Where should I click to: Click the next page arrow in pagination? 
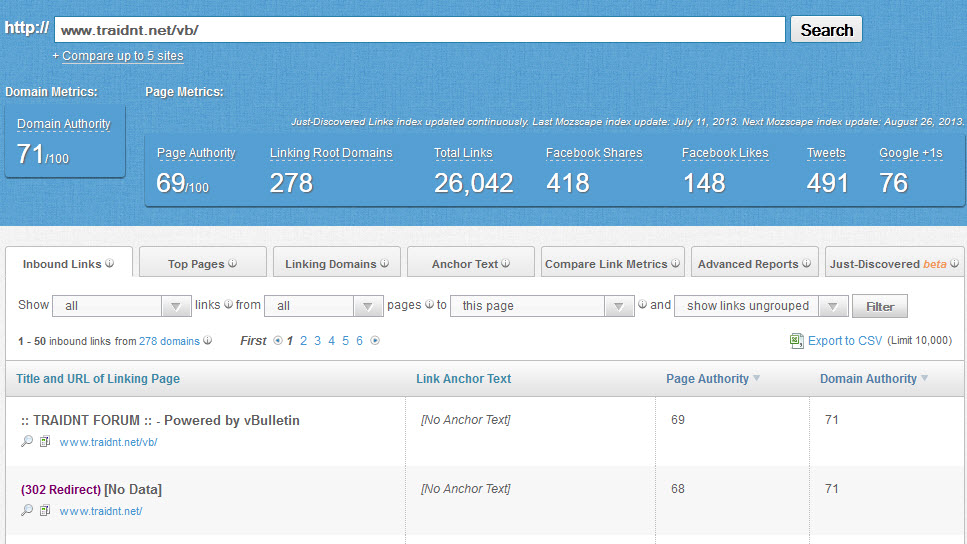coord(375,341)
